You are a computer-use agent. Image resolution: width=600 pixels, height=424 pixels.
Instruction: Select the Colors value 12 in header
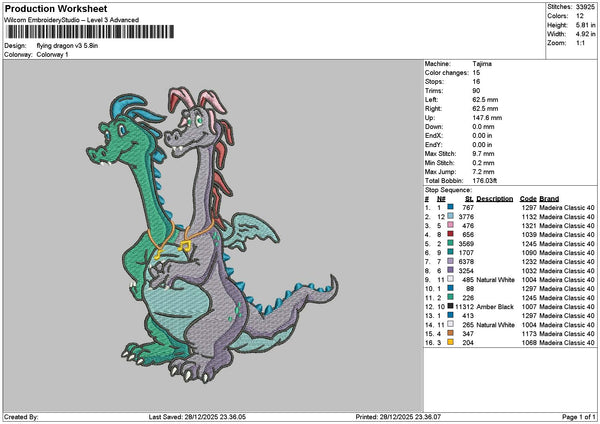point(580,16)
